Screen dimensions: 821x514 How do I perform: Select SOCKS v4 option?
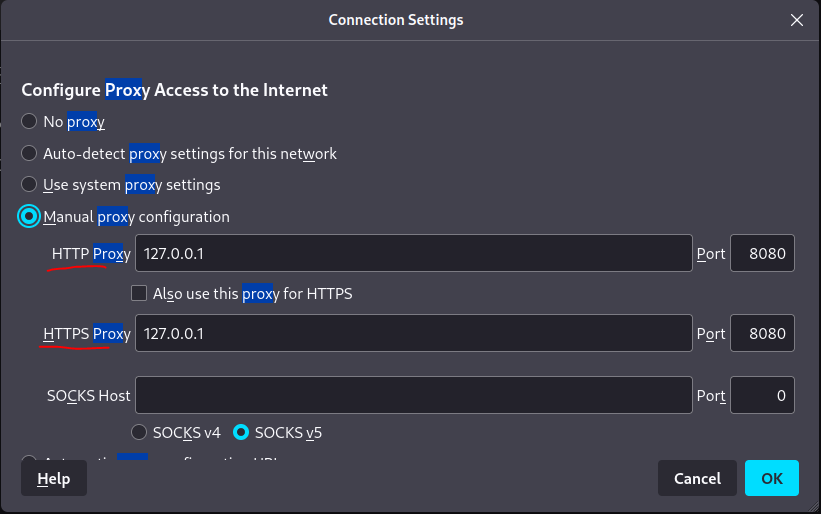tap(139, 432)
